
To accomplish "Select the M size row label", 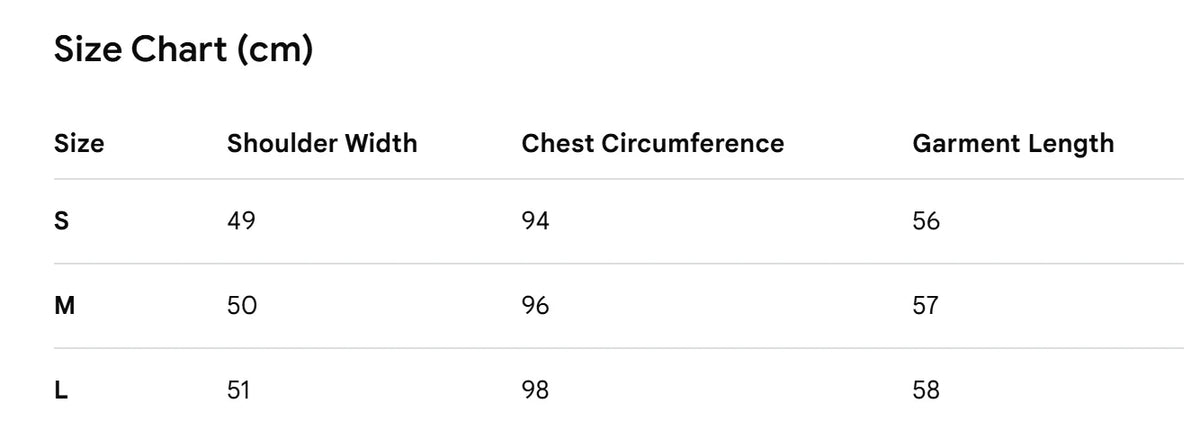I will pos(64,305).
